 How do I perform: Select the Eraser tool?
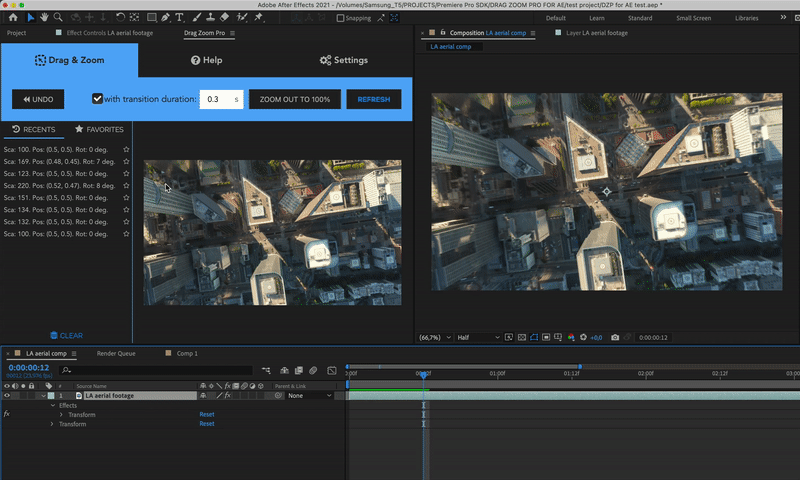pos(225,17)
